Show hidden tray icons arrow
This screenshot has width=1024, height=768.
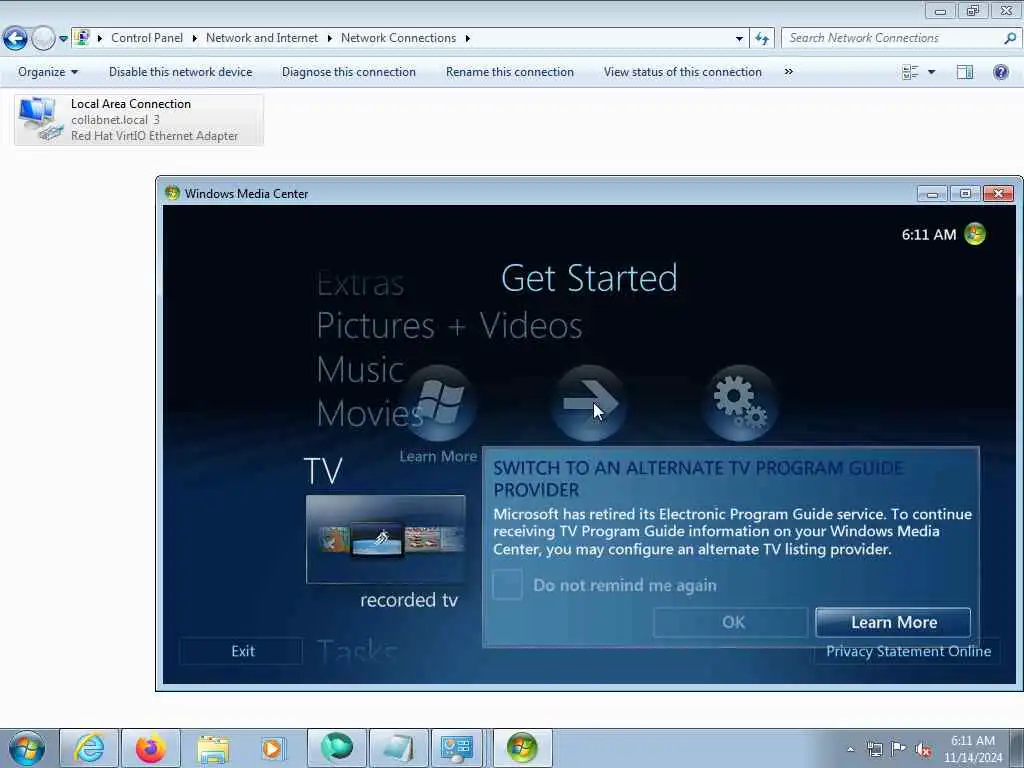click(850, 749)
